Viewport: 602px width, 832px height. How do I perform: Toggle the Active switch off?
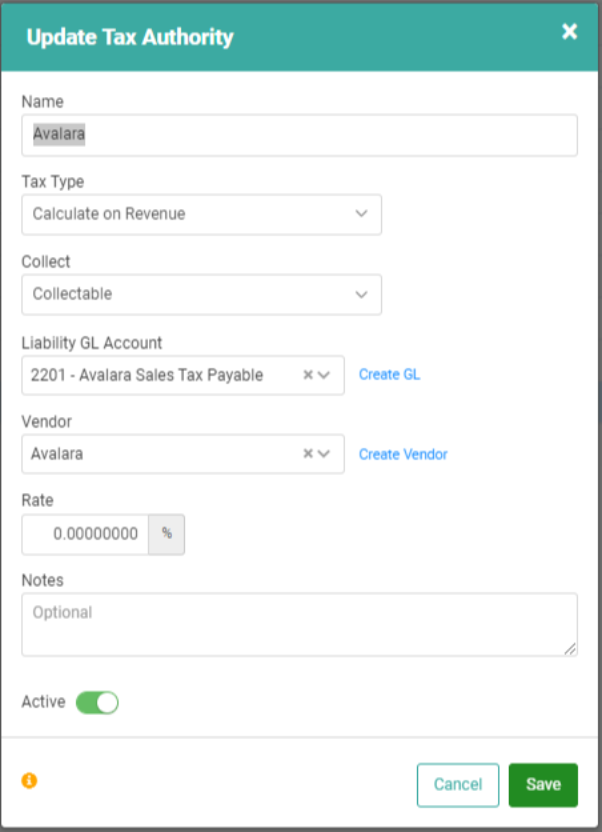(97, 703)
